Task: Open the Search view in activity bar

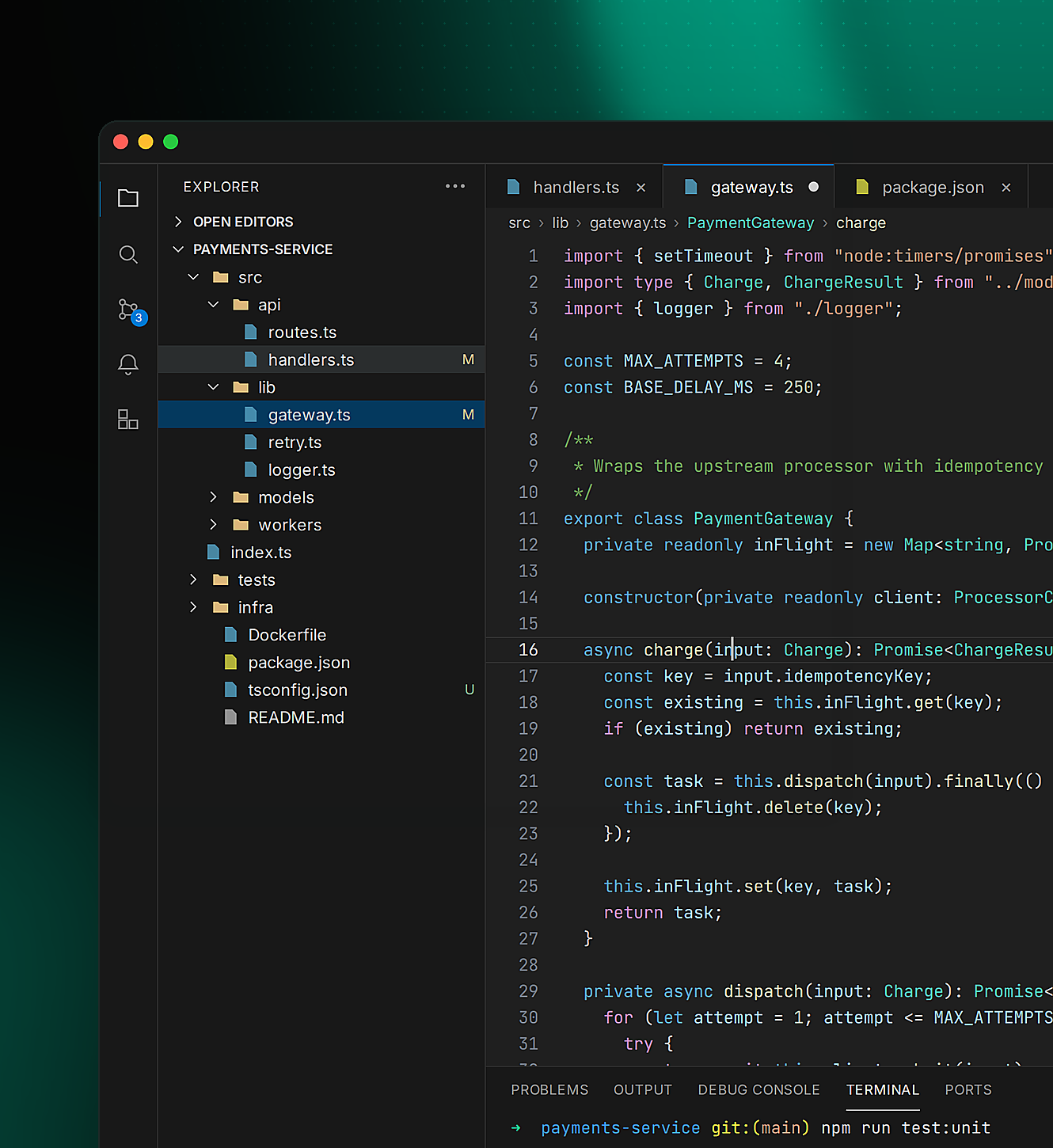Action: 128,254
